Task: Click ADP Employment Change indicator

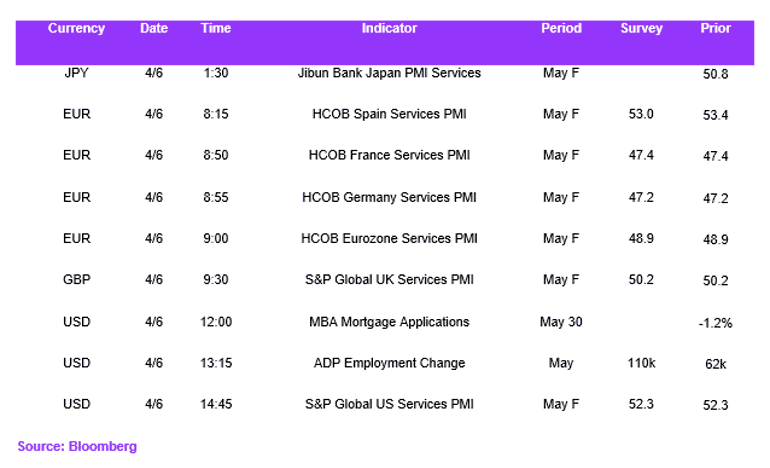Action: [389, 363]
